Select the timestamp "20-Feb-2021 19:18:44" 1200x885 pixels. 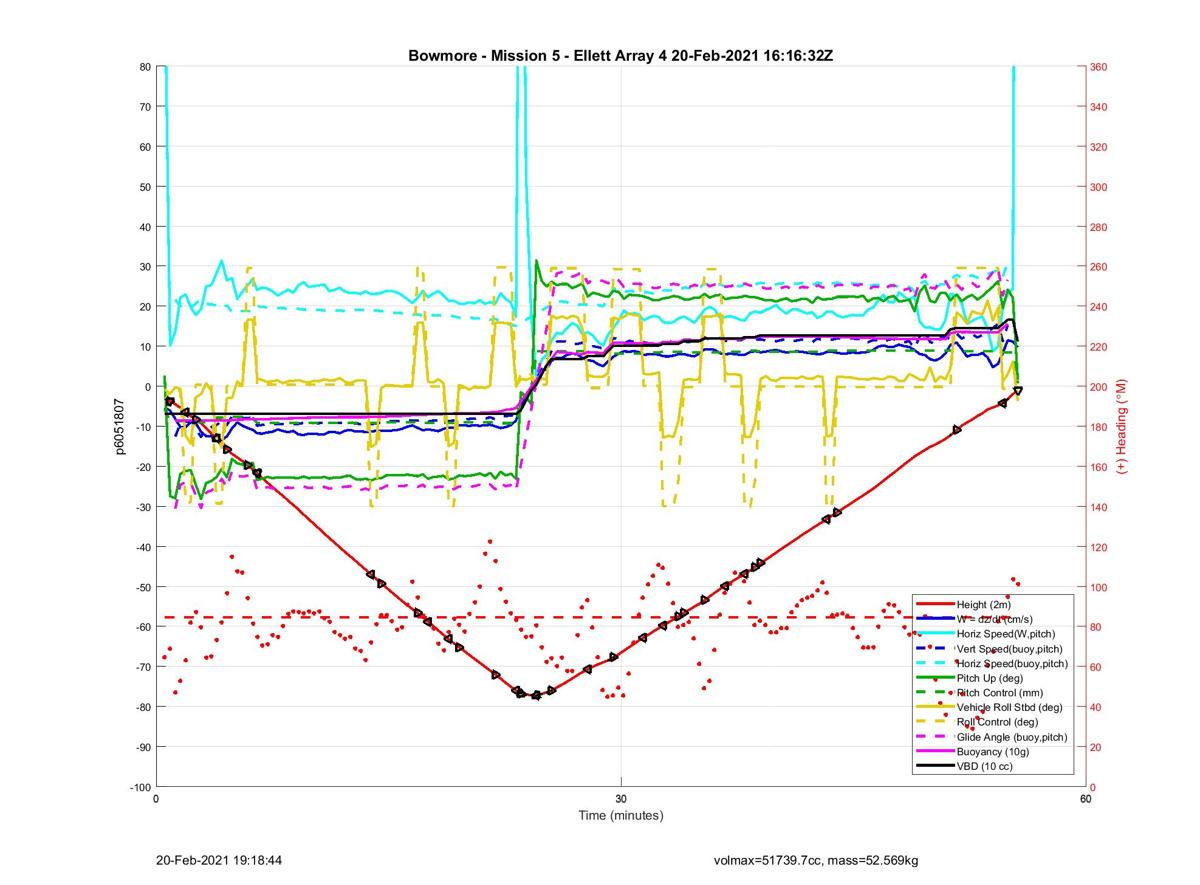click(x=219, y=860)
